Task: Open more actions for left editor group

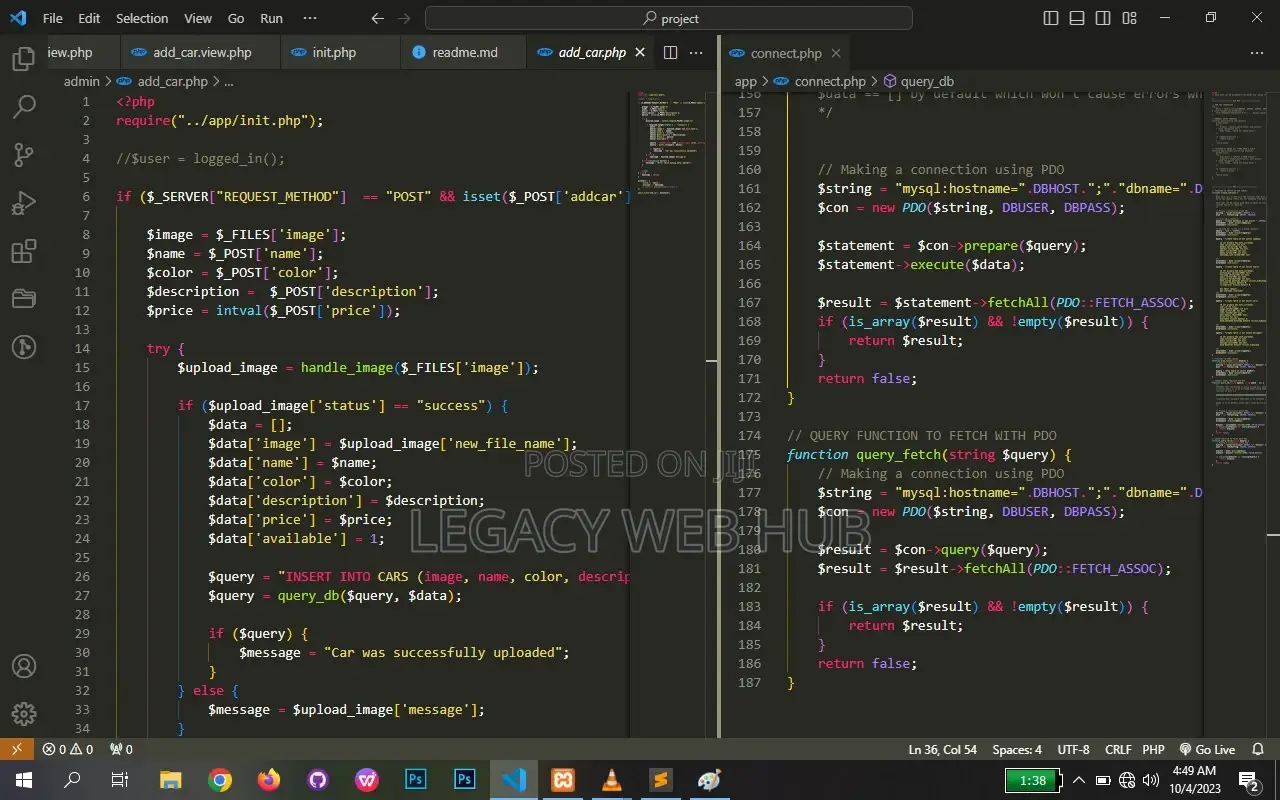Action: [697, 53]
